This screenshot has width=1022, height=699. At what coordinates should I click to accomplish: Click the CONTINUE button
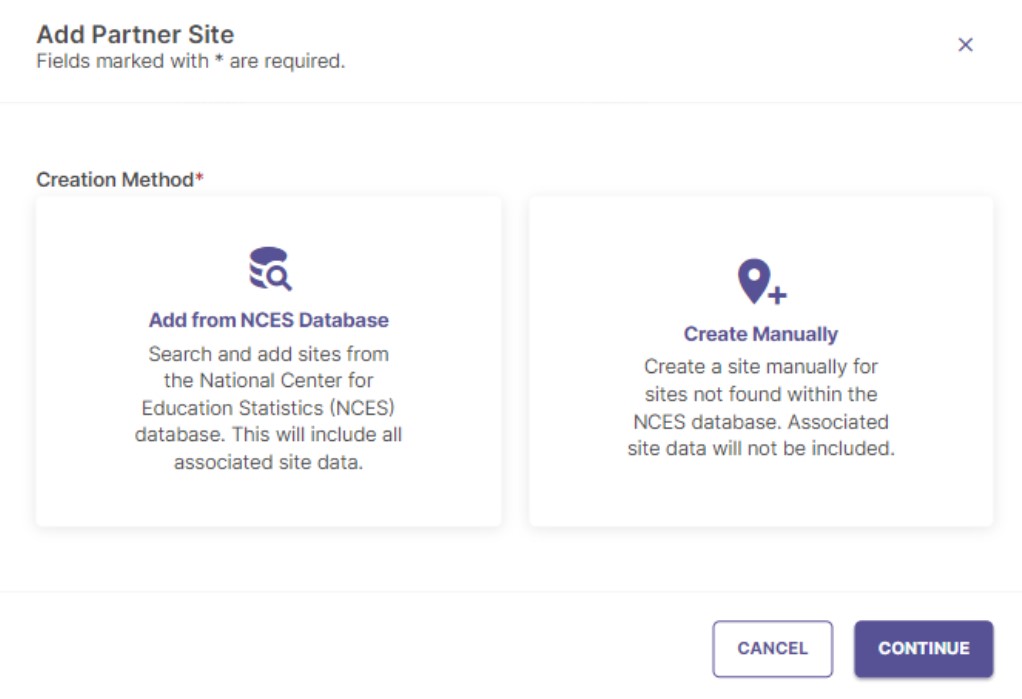[x=924, y=648]
